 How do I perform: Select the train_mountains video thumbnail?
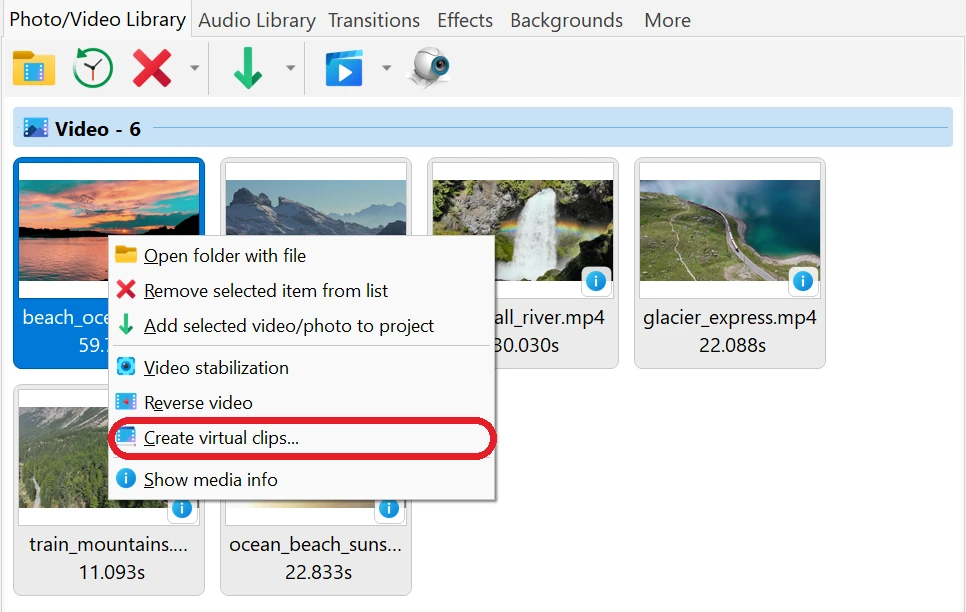click(x=62, y=457)
